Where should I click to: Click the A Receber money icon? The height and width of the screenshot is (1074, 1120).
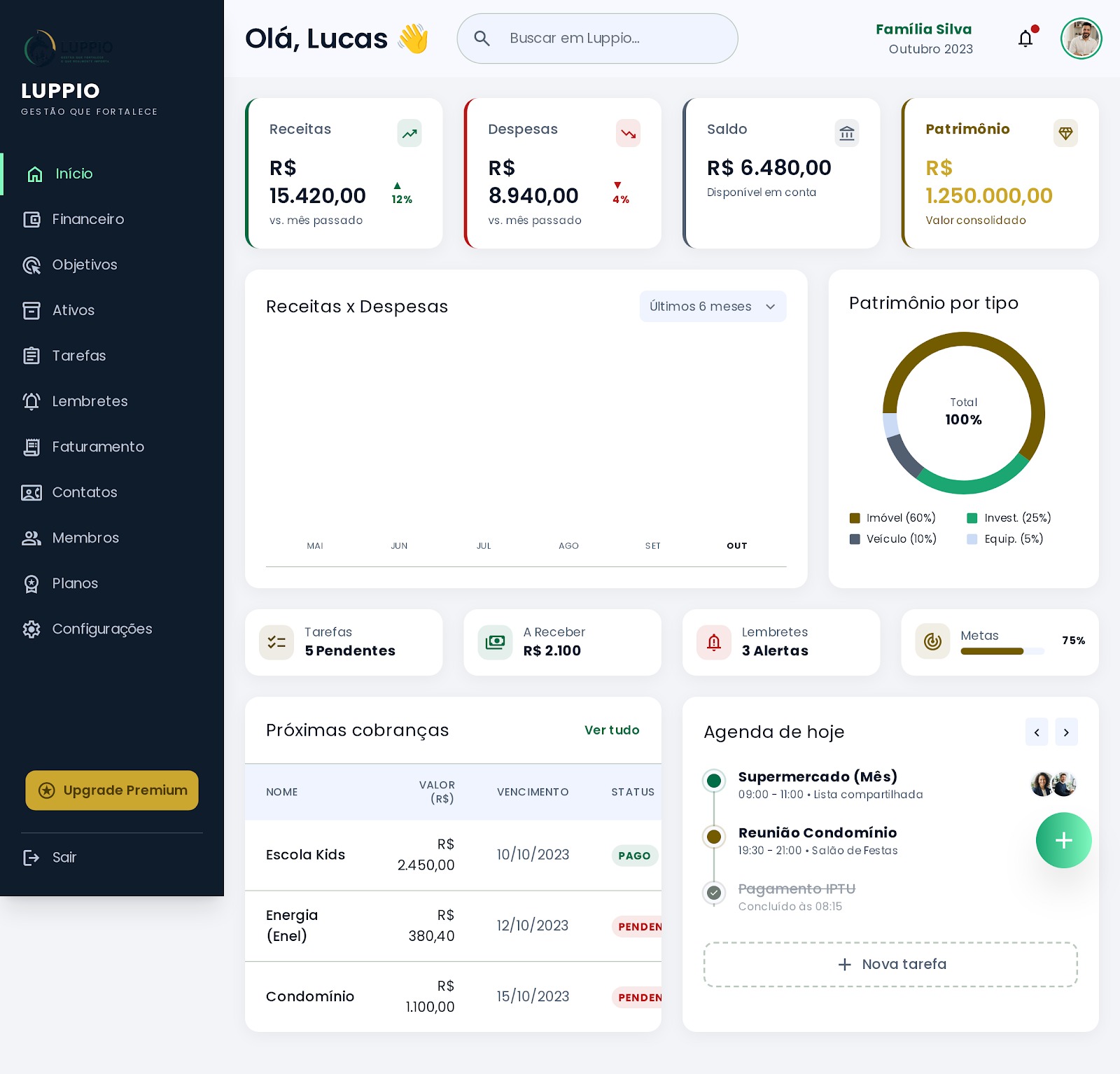(495, 642)
